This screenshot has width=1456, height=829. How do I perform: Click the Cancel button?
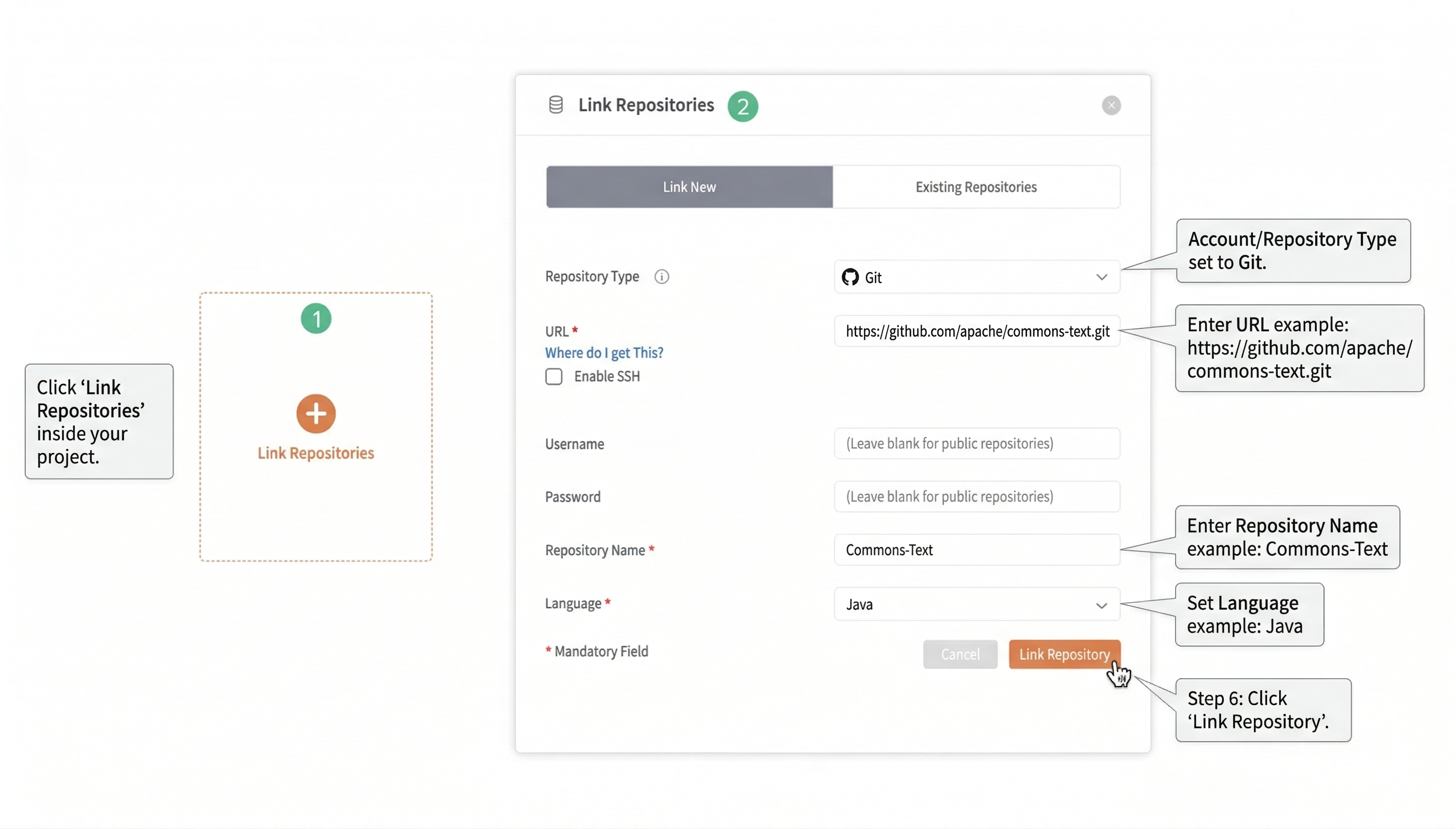coord(960,654)
